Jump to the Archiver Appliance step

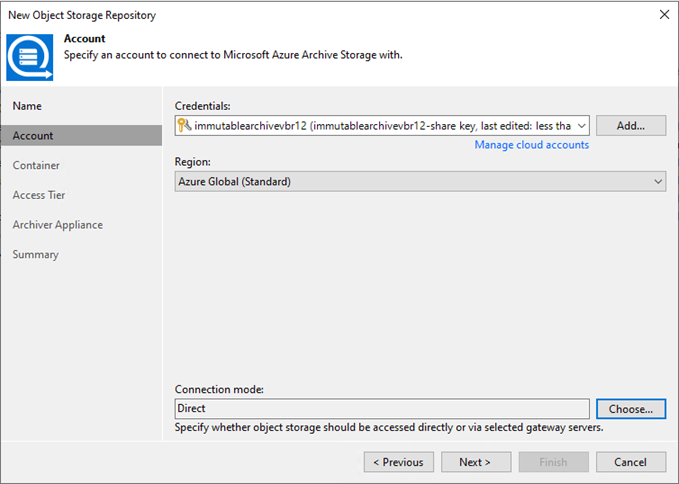click(58, 225)
